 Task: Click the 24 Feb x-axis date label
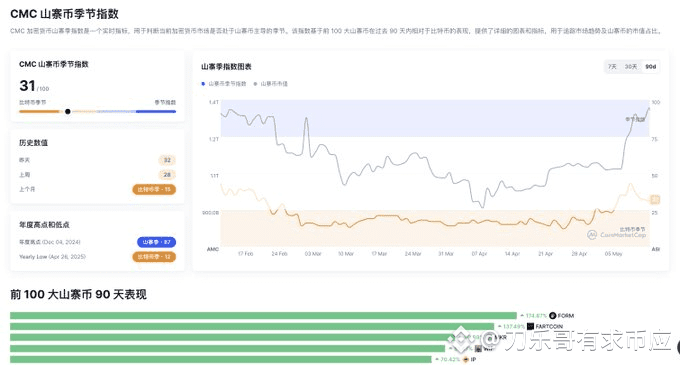point(279,254)
